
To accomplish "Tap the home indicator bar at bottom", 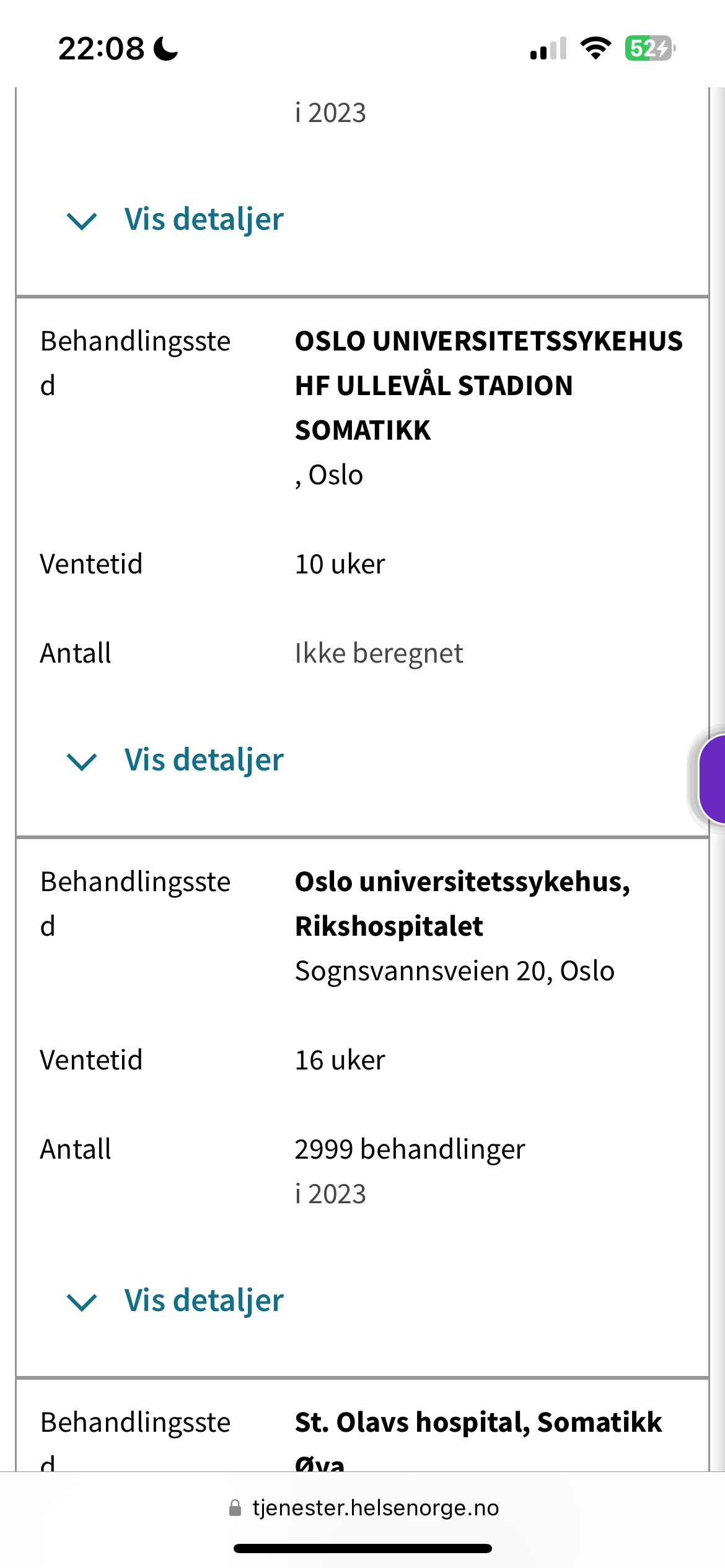I will (362, 1548).
